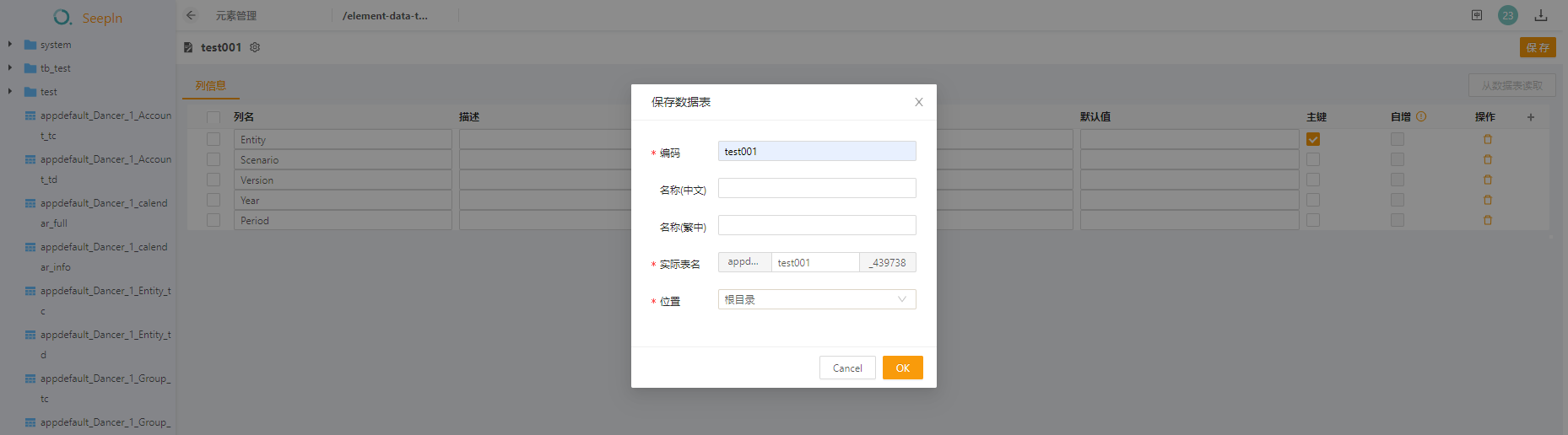Check 主键 for Scenario row

pos(1313,159)
